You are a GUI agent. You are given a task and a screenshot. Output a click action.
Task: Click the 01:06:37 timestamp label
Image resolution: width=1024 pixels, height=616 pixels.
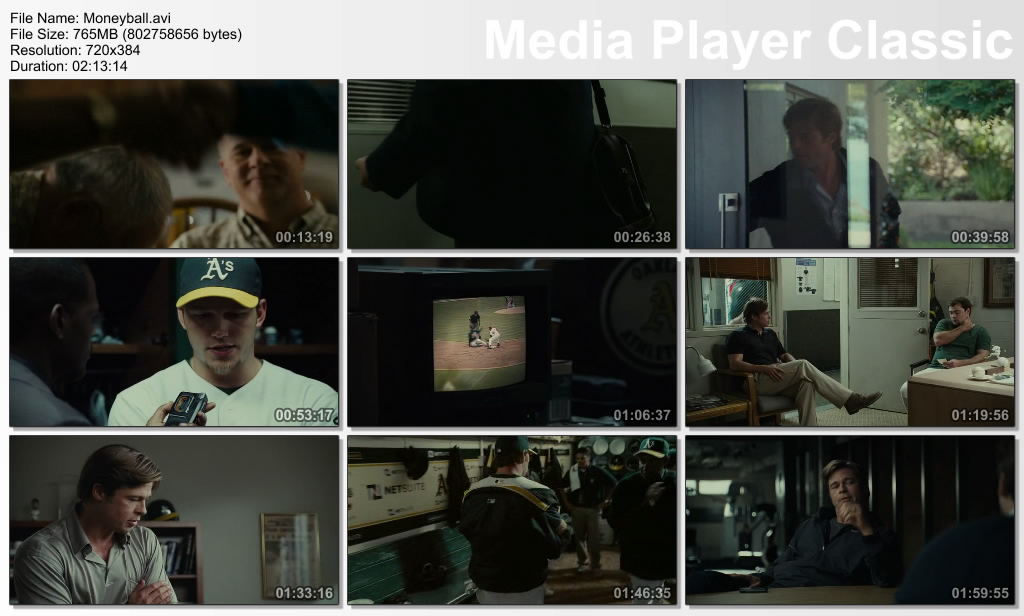pos(642,415)
